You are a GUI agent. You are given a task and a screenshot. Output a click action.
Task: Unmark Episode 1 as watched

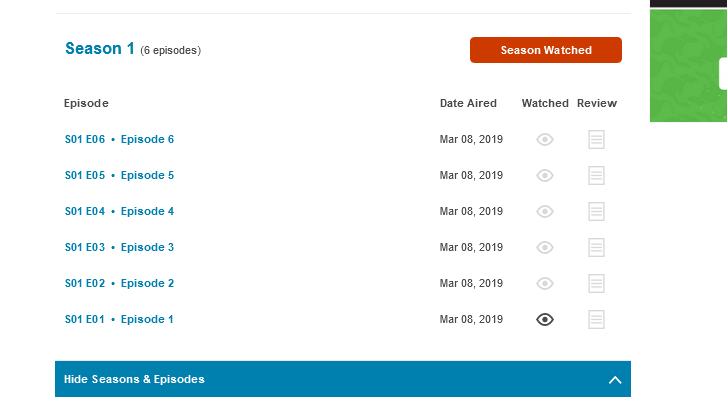(x=545, y=320)
